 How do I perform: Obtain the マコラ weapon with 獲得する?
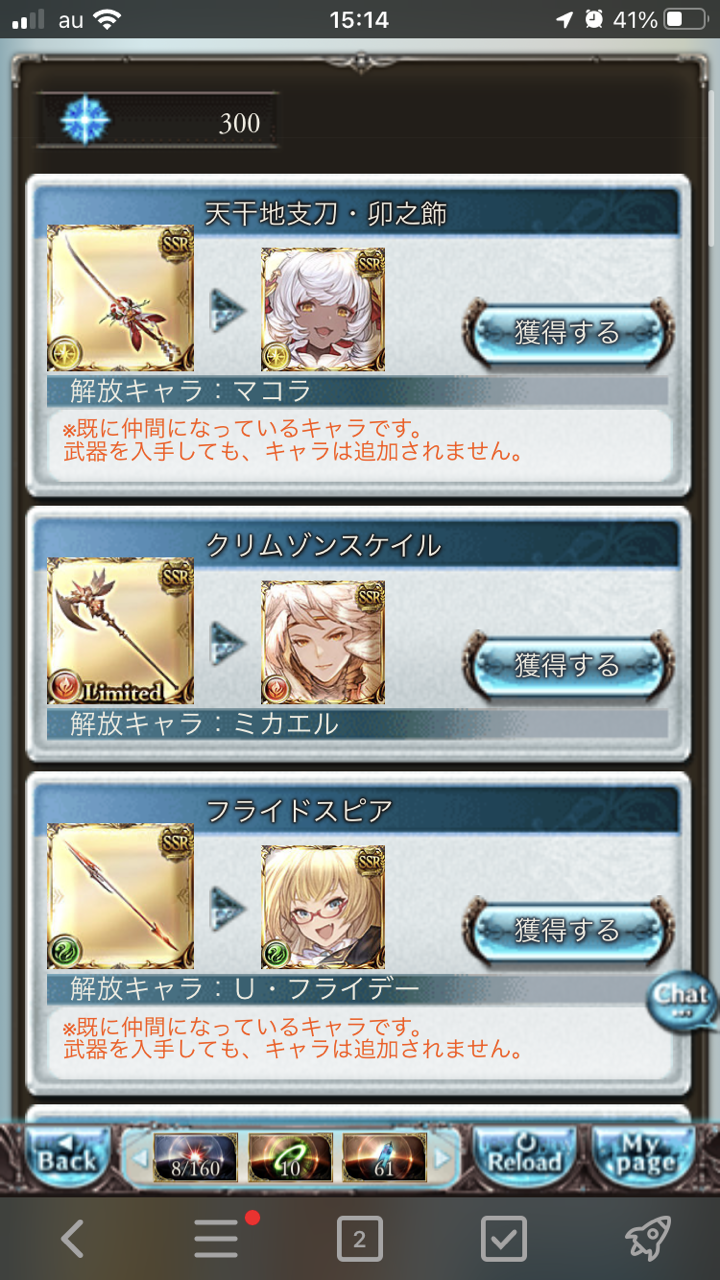click(568, 332)
